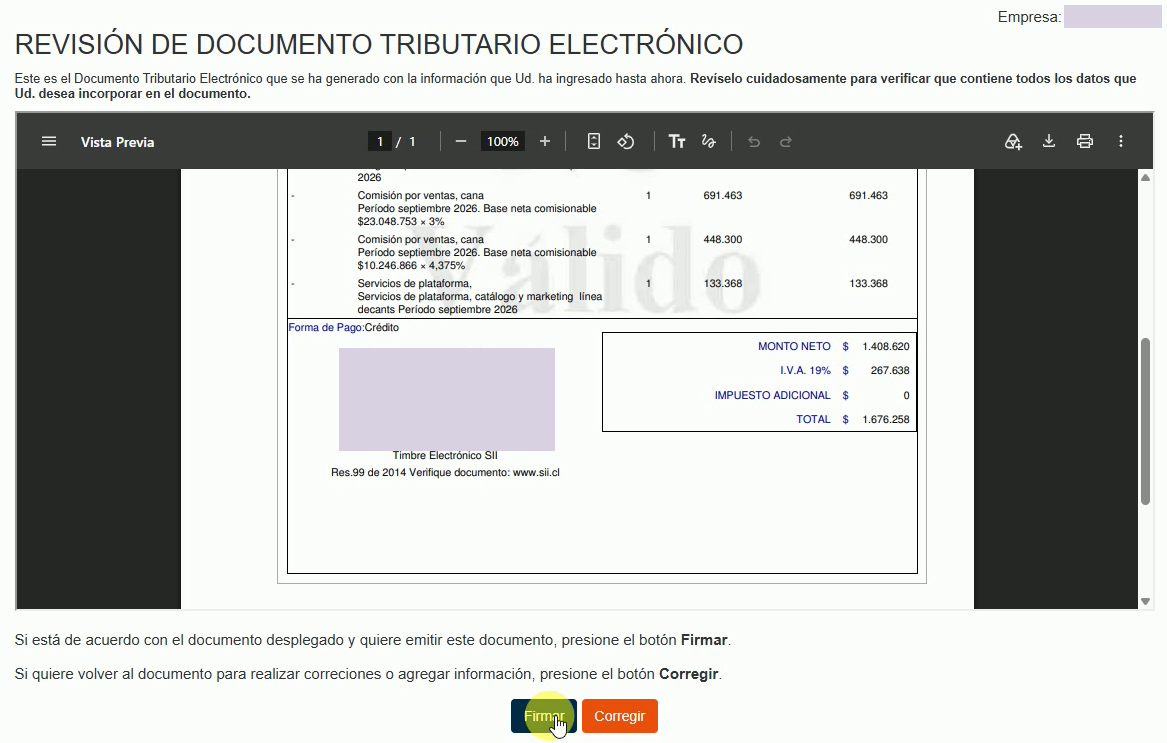Image resolution: width=1167 pixels, height=743 pixels.
Task: Click Forma de Pago:Crédito text
Action: (344, 328)
